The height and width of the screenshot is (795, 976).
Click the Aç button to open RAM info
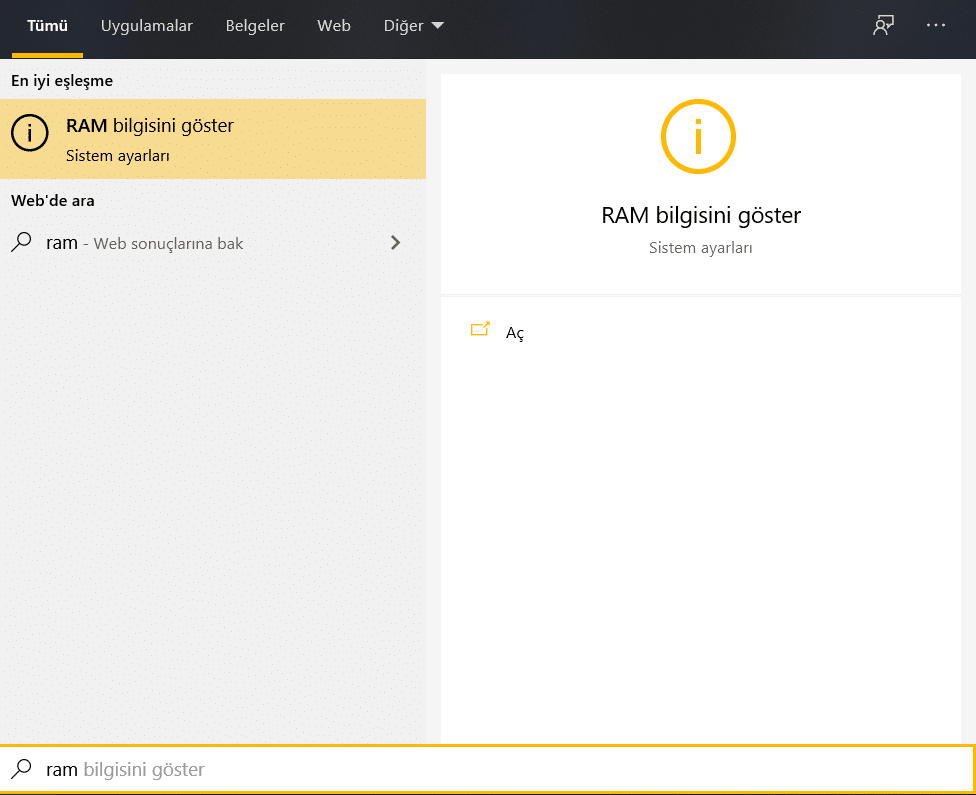515,332
